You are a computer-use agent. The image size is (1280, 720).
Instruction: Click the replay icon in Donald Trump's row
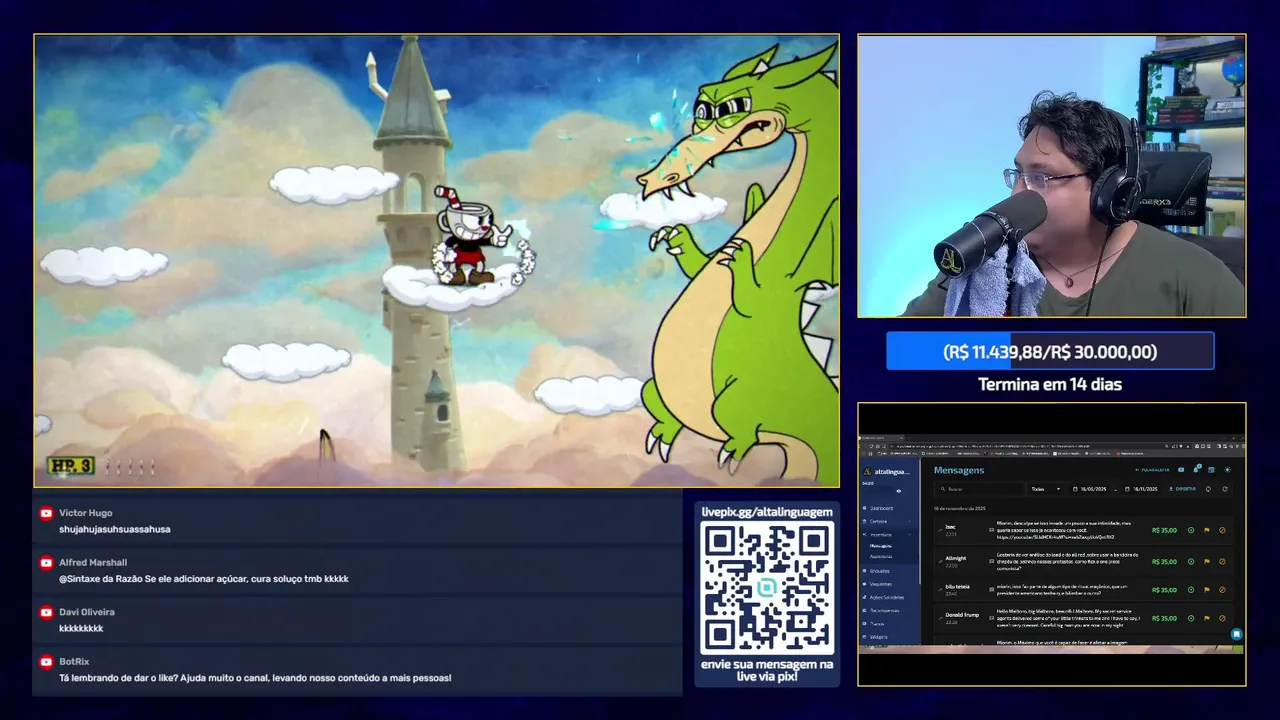pyautogui.click(x=1191, y=618)
